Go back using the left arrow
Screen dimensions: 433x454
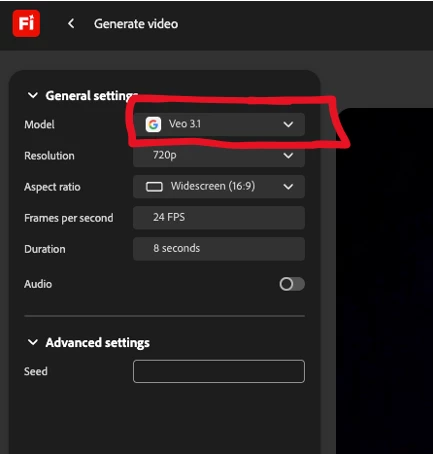coord(71,23)
